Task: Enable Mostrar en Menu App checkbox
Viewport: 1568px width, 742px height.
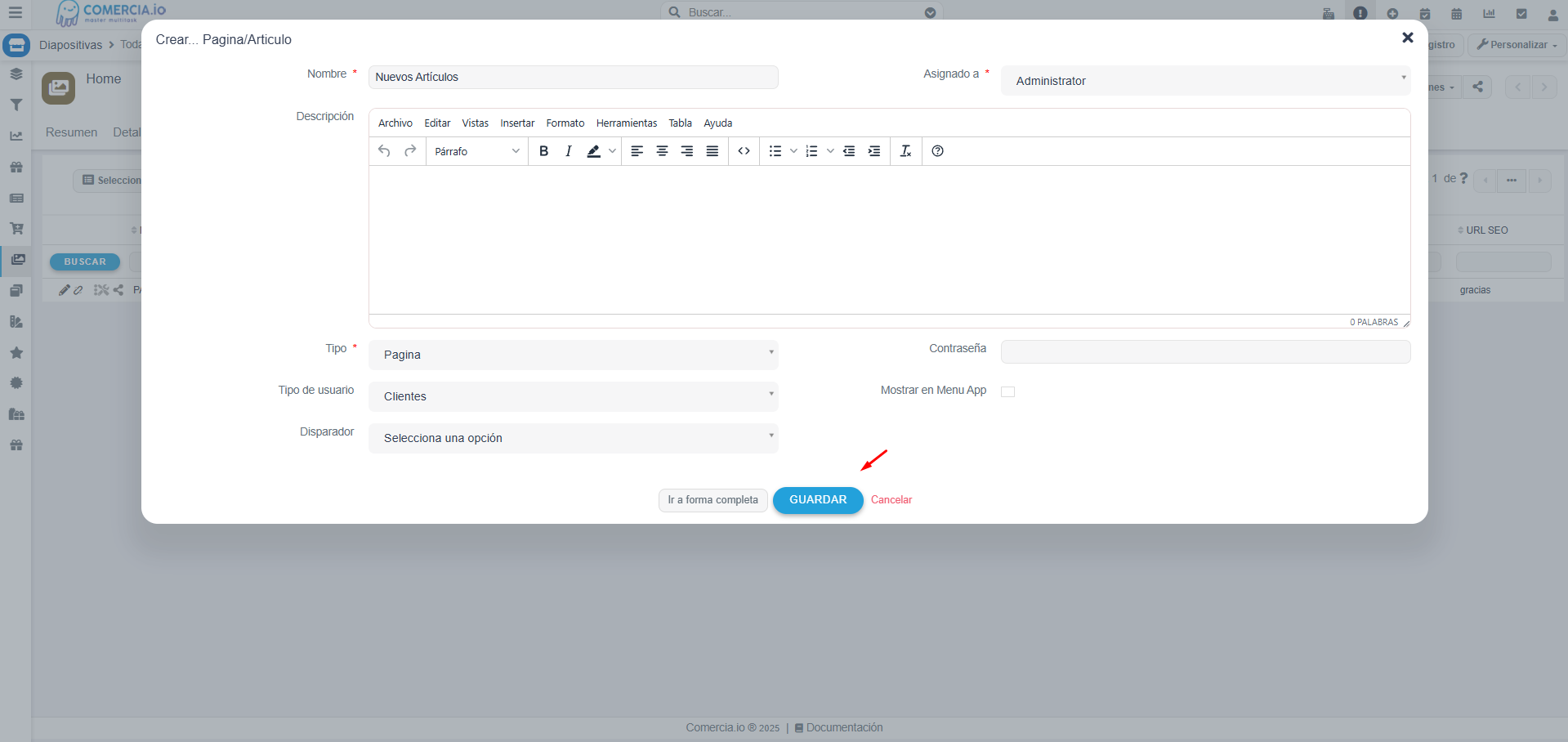Action: (x=1007, y=391)
